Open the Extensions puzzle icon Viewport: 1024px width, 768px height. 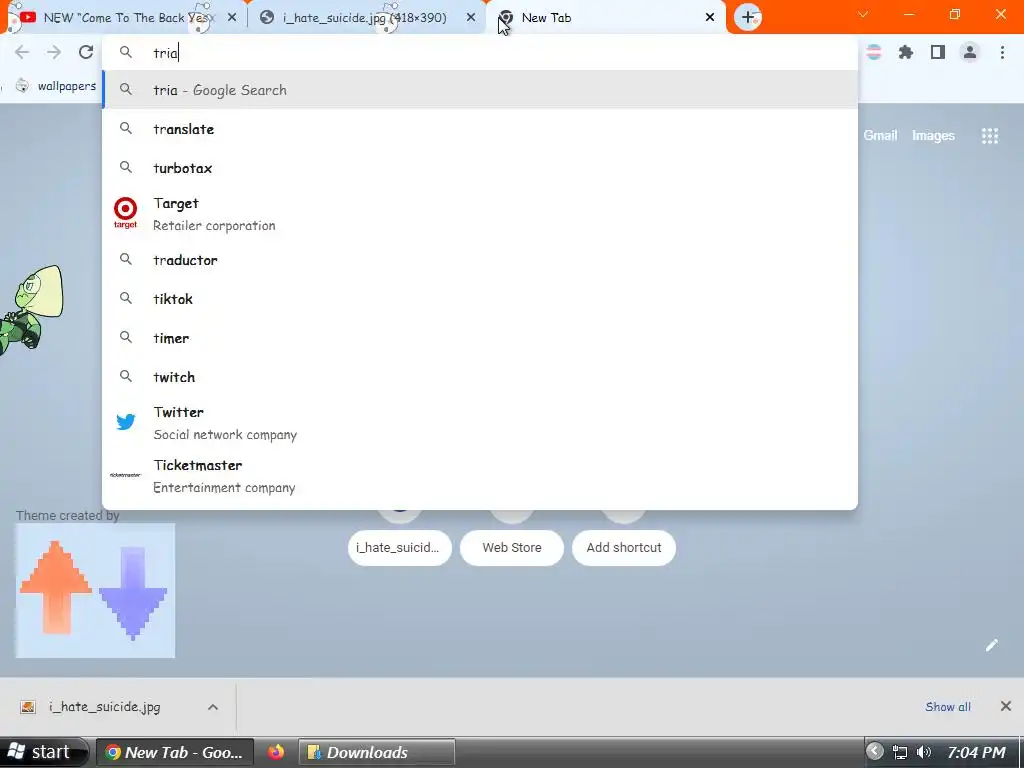pyautogui.click(x=905, y=52)
